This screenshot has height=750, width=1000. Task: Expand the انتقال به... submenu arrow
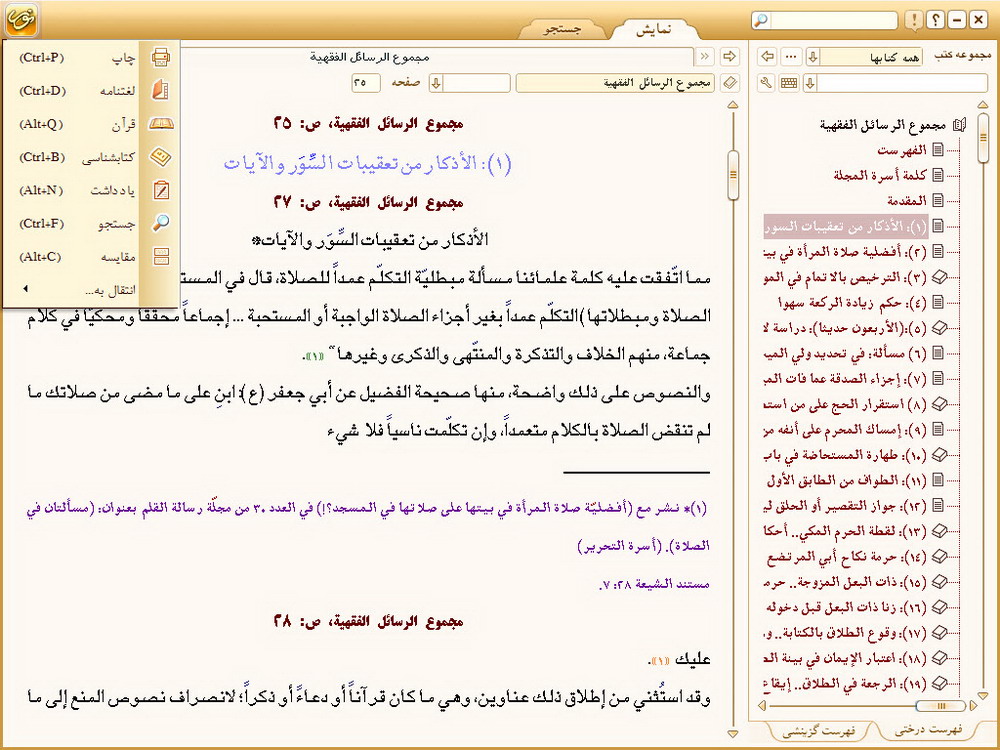(26, 289)
